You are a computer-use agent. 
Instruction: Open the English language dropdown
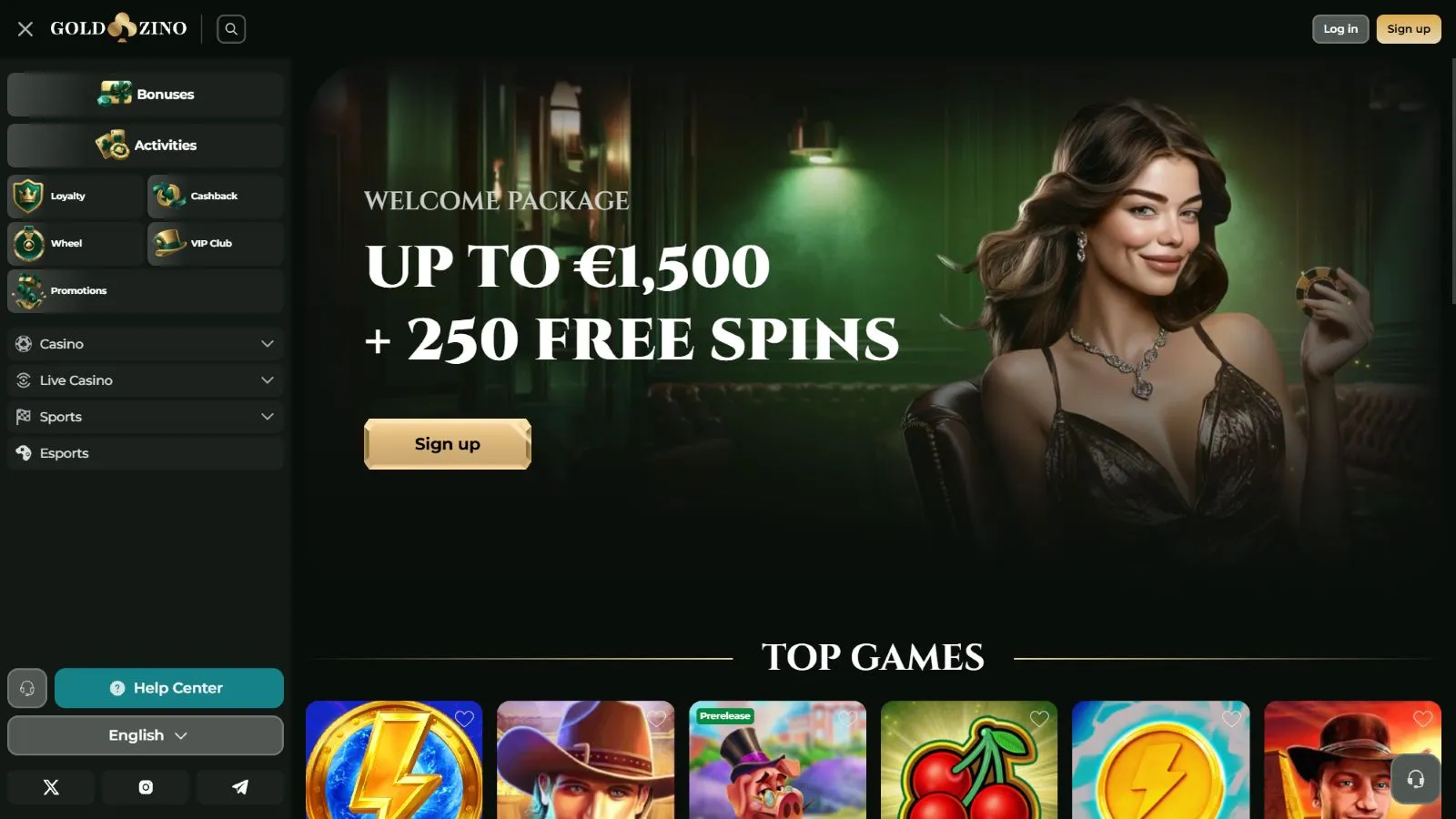(146, 735)
